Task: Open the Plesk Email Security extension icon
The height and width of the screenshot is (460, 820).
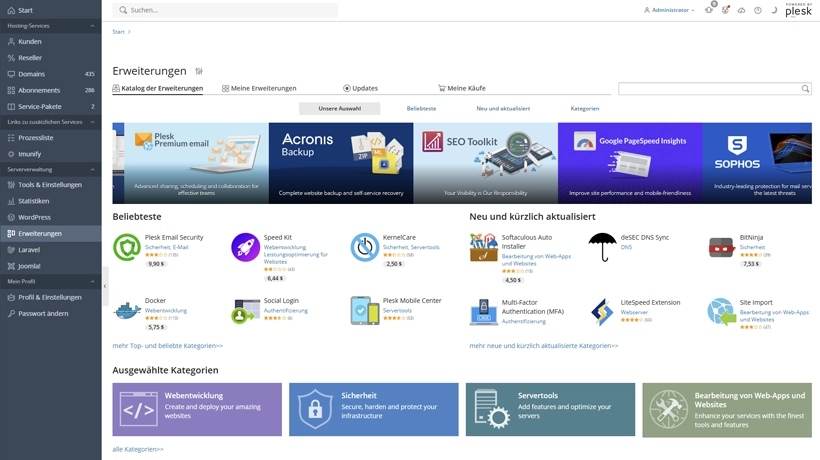Action: 127,247
